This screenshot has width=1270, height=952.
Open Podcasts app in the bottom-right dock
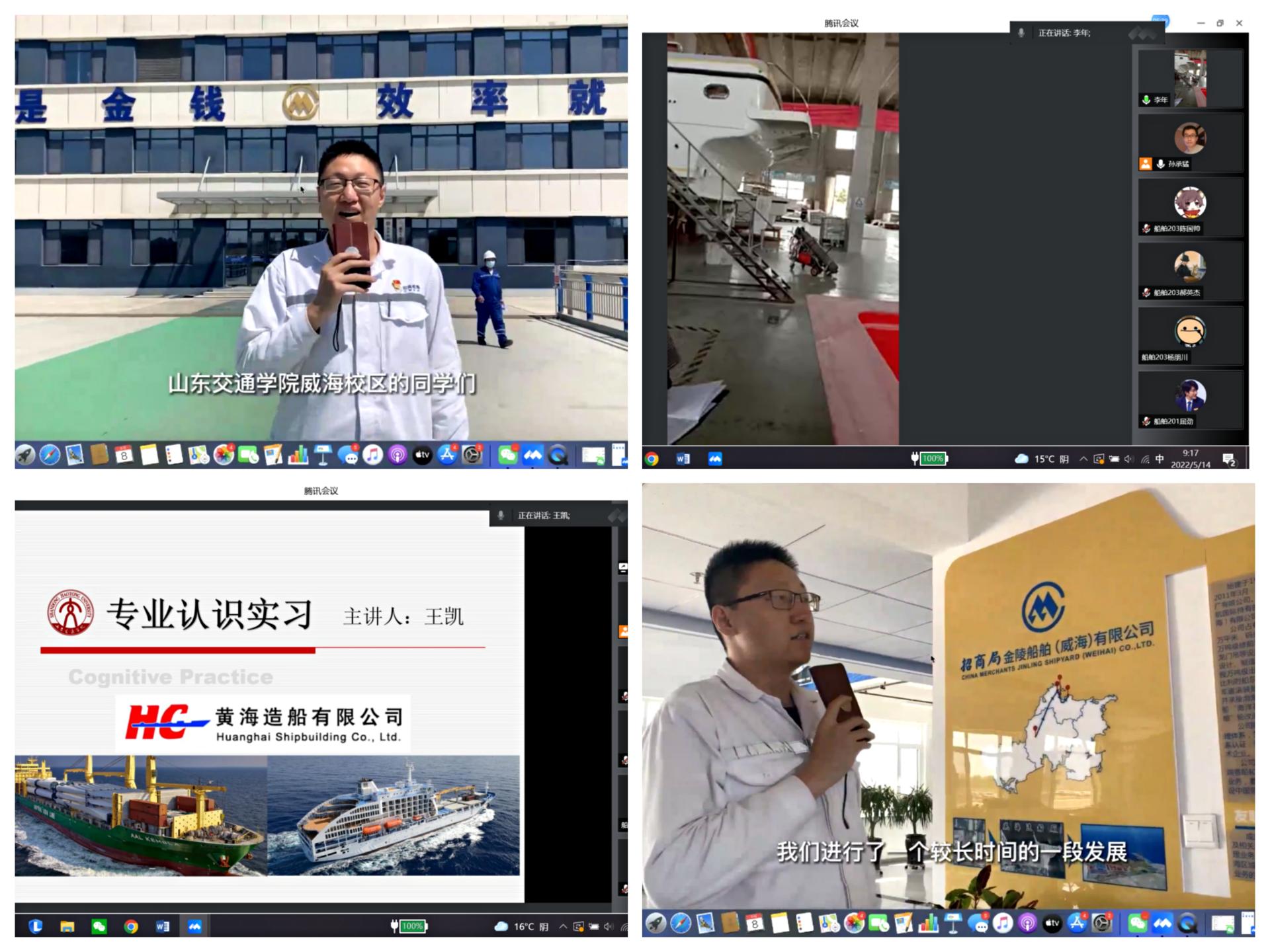coord(1027,924)
